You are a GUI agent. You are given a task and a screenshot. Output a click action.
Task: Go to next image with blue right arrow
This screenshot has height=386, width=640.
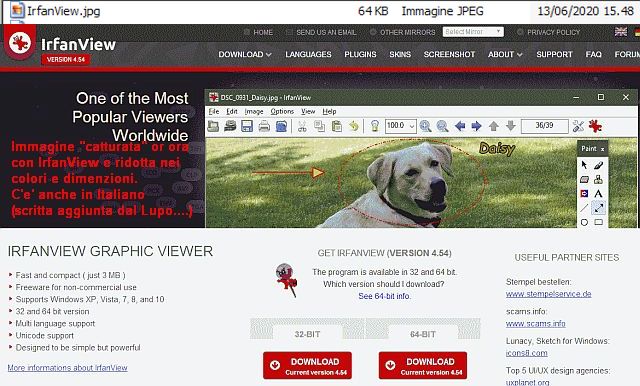(x=476, y=126)
